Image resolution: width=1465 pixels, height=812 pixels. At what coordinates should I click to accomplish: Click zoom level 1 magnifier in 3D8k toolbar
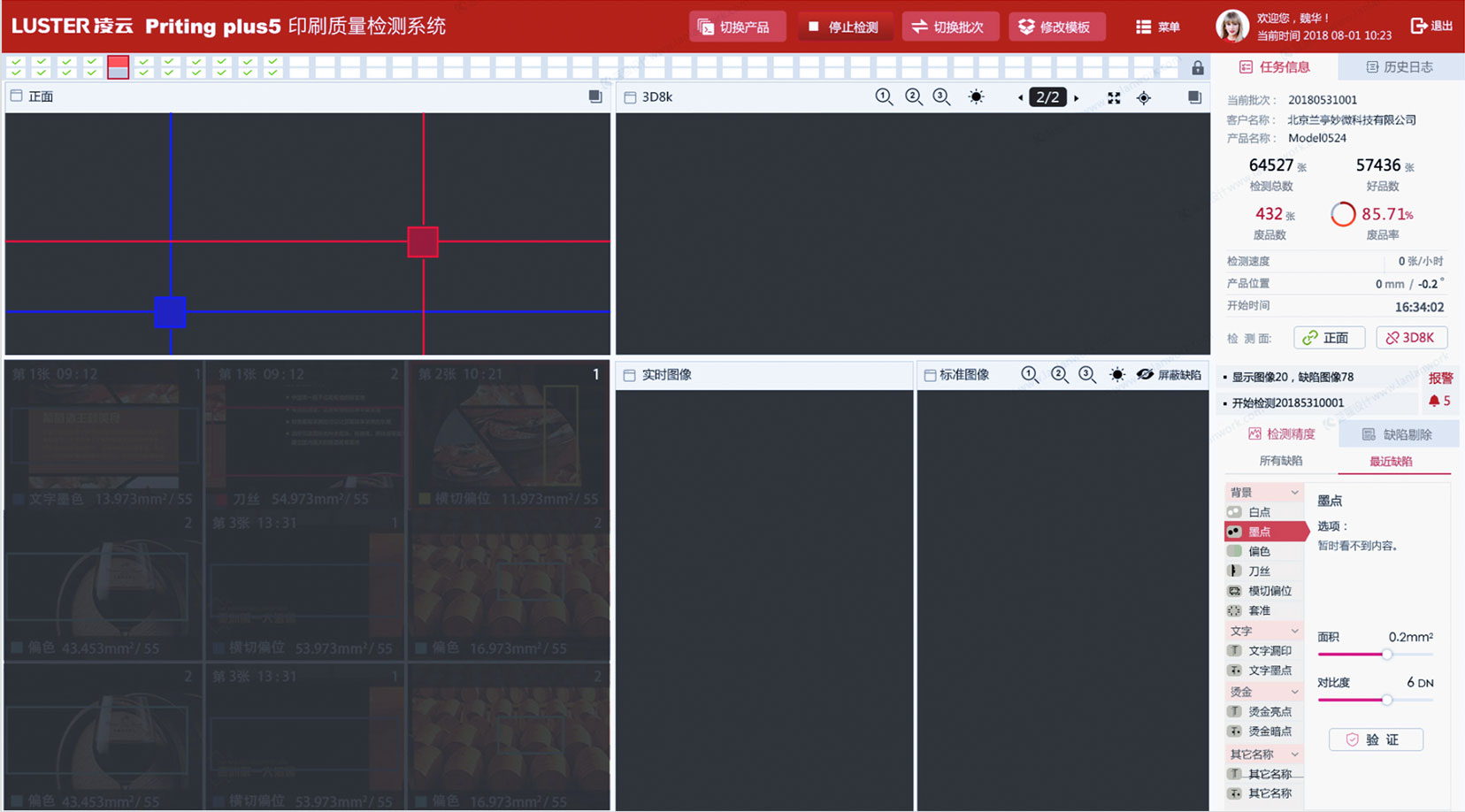(x=884, y=97)
